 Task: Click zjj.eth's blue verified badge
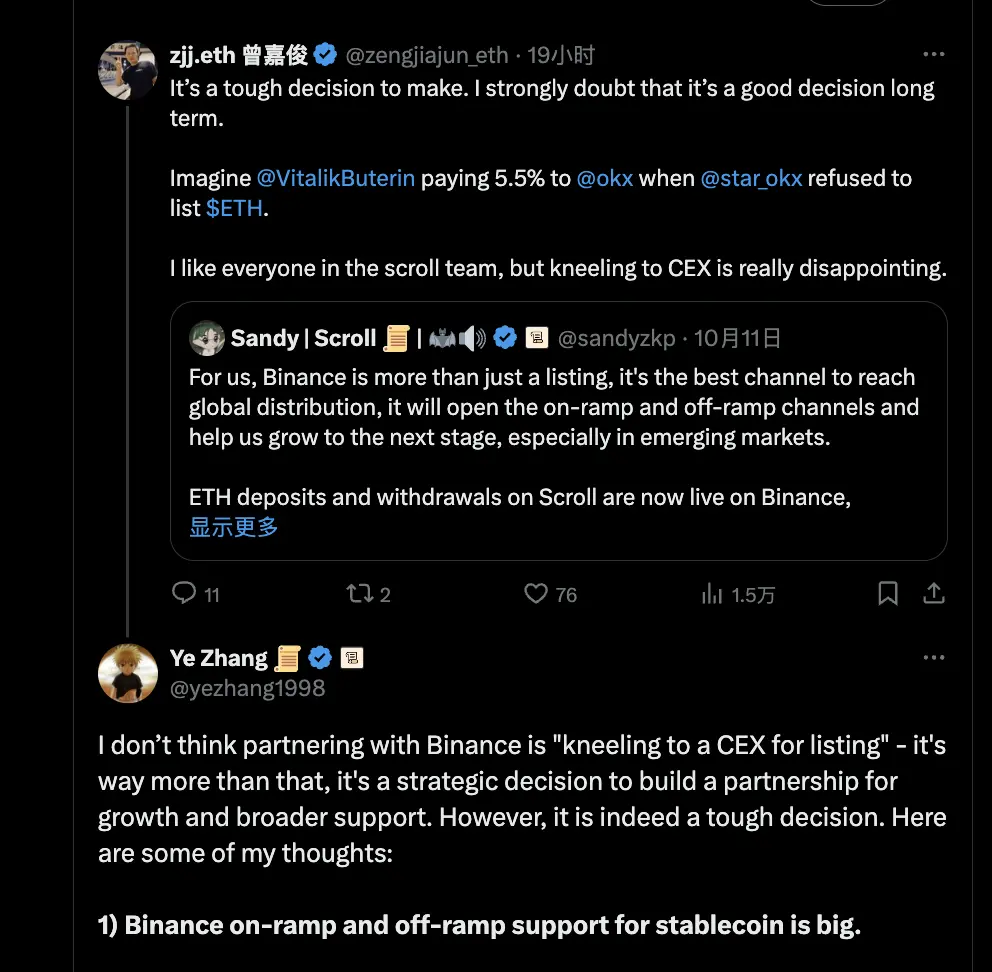(326, 55)
